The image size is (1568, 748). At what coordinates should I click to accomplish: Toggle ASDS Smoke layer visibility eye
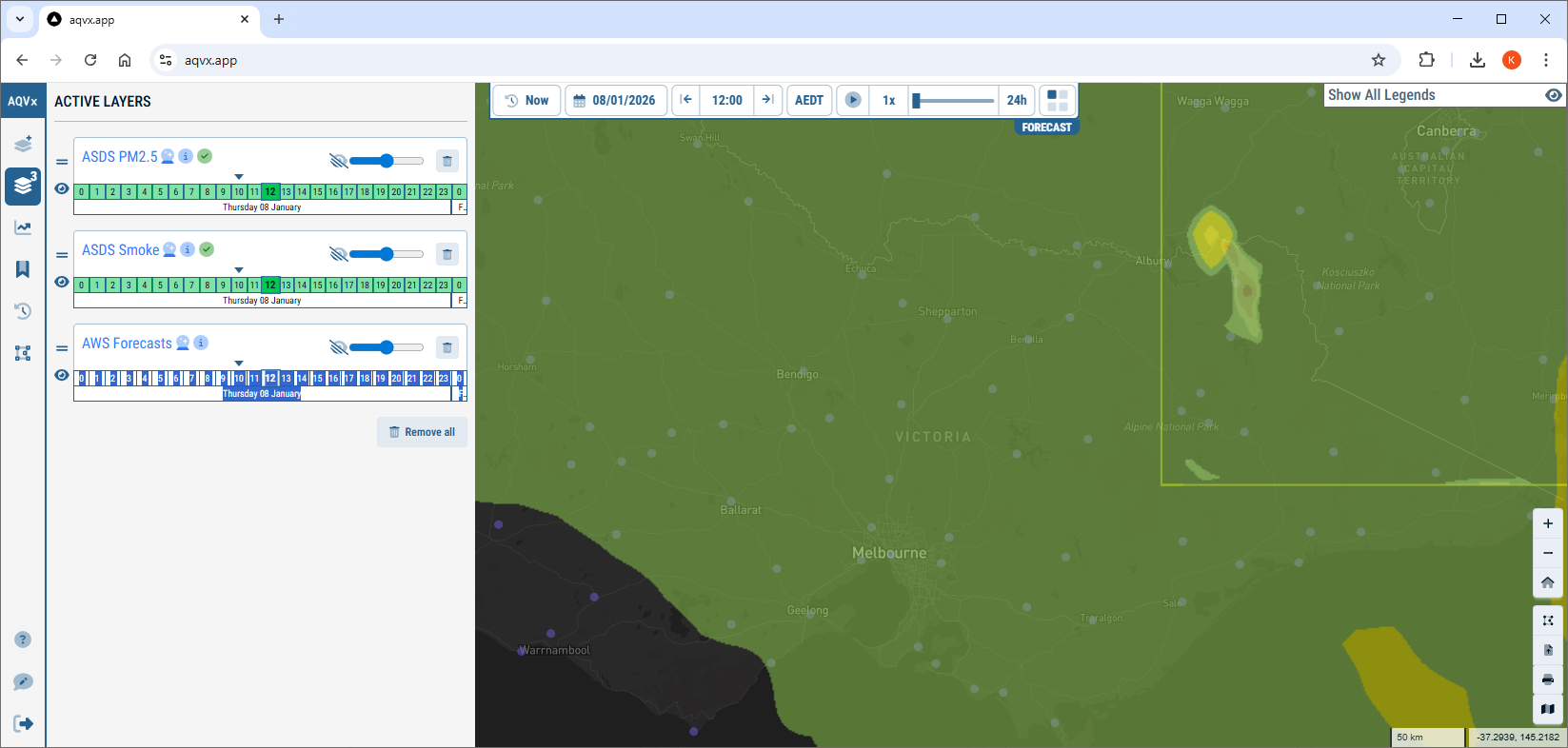(62, 282)
